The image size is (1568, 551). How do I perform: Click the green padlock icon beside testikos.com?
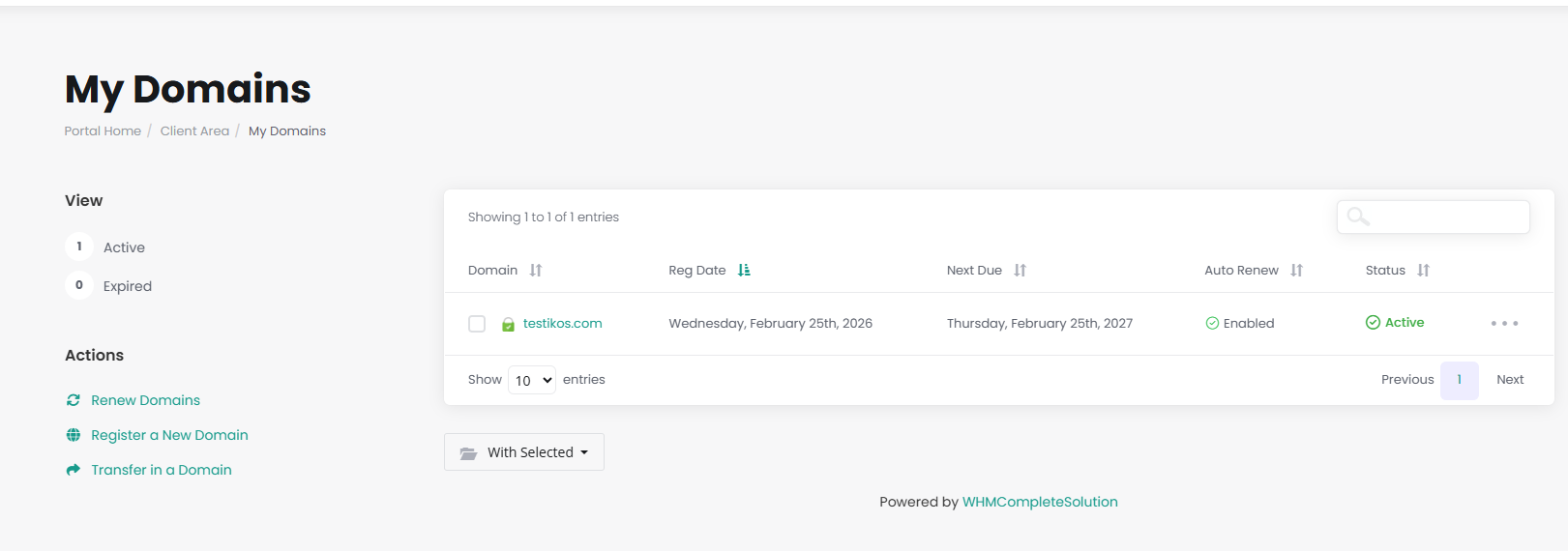(x=508, y=325)
